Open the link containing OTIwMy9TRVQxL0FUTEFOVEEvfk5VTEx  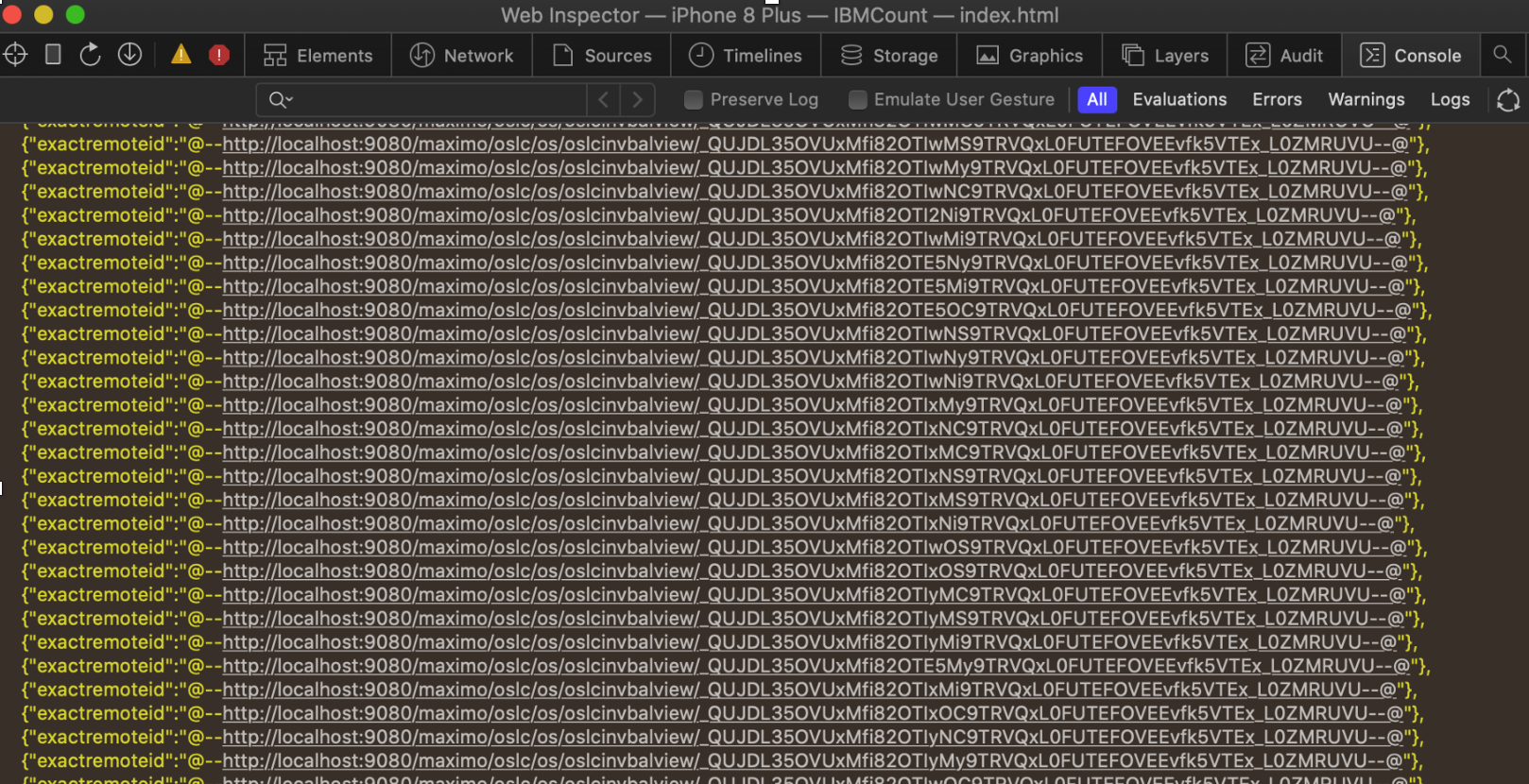pos(814,168)
